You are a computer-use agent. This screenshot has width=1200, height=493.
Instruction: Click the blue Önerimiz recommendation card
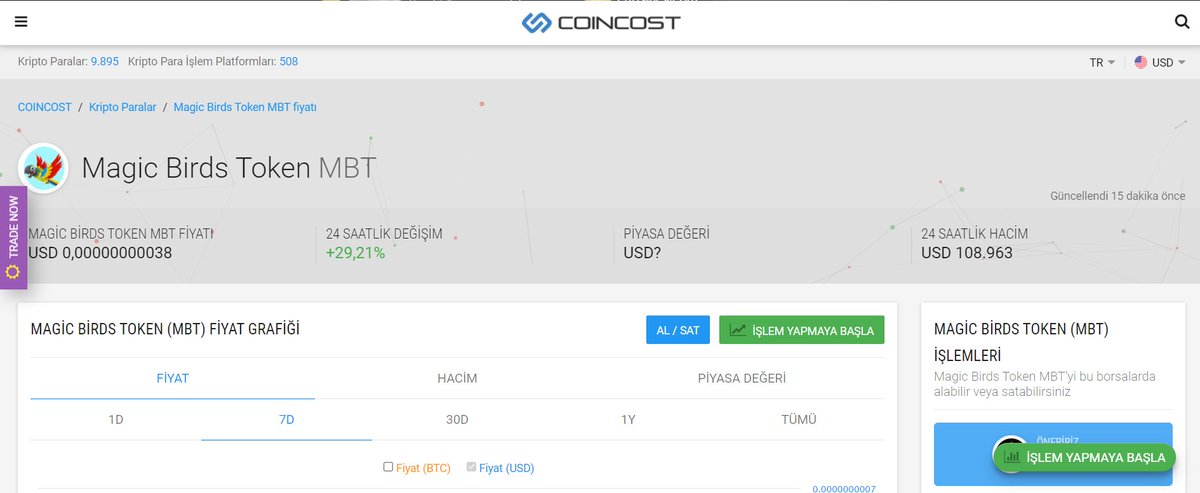point(1053,454)
